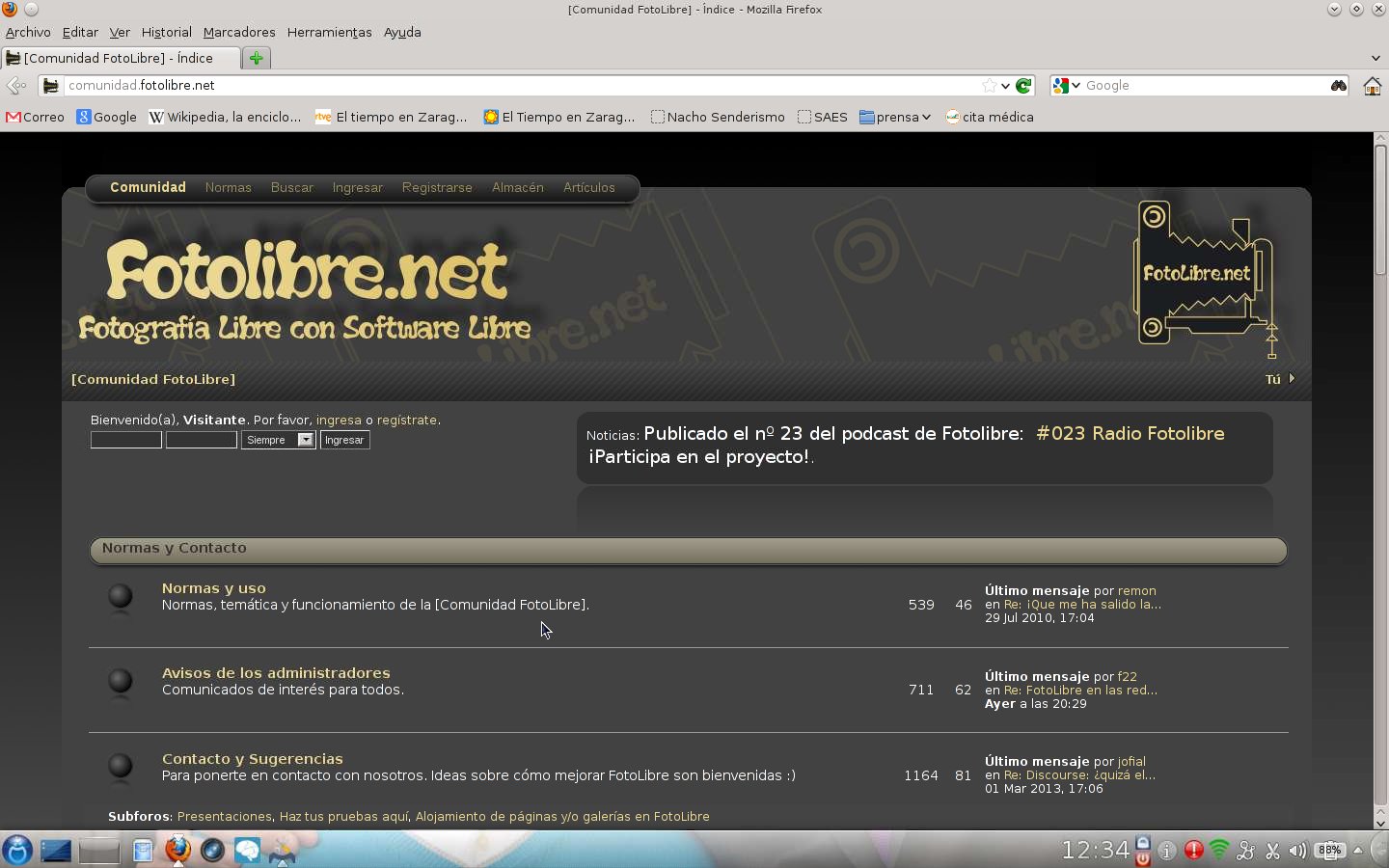The width and height of the screenshot is (1389, 868).
Task: Open the Firefox home page icon
Action: point(1372,86)
